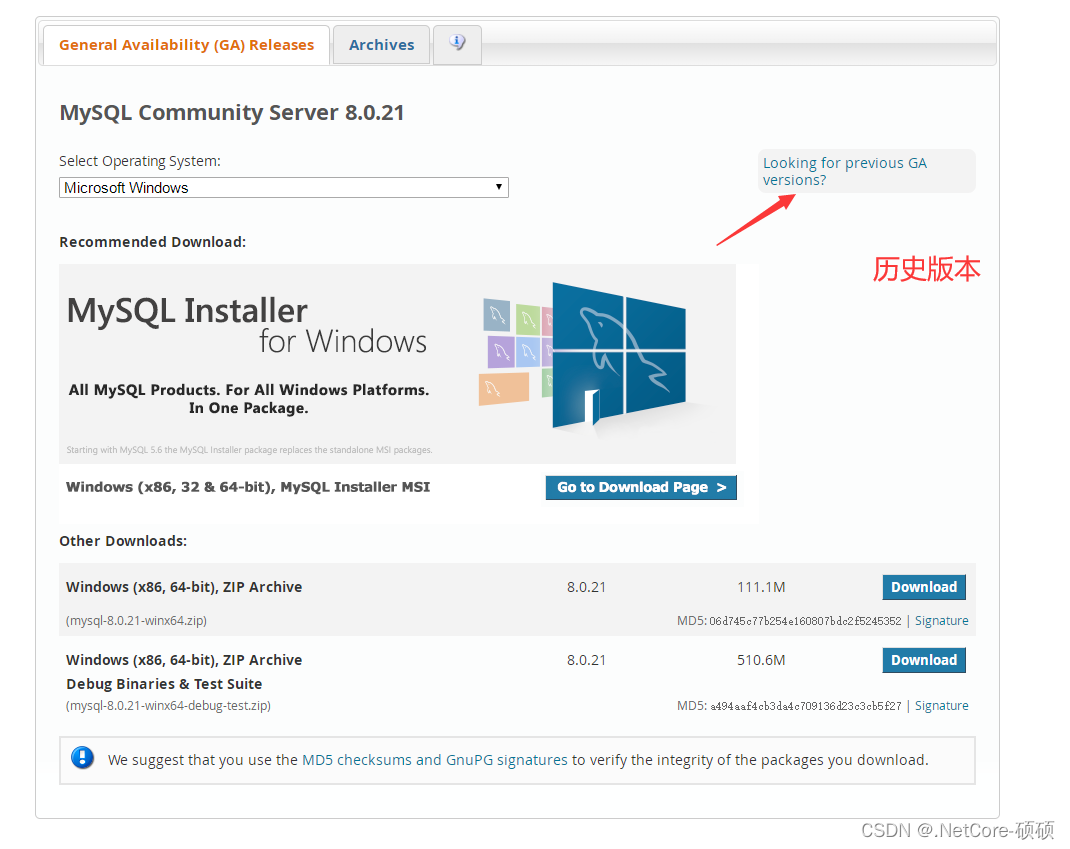Open the MD5 checksums and GnuPG signatures link
The height and width of the screenshot is (849, 1070).
(x=435, y=760)
